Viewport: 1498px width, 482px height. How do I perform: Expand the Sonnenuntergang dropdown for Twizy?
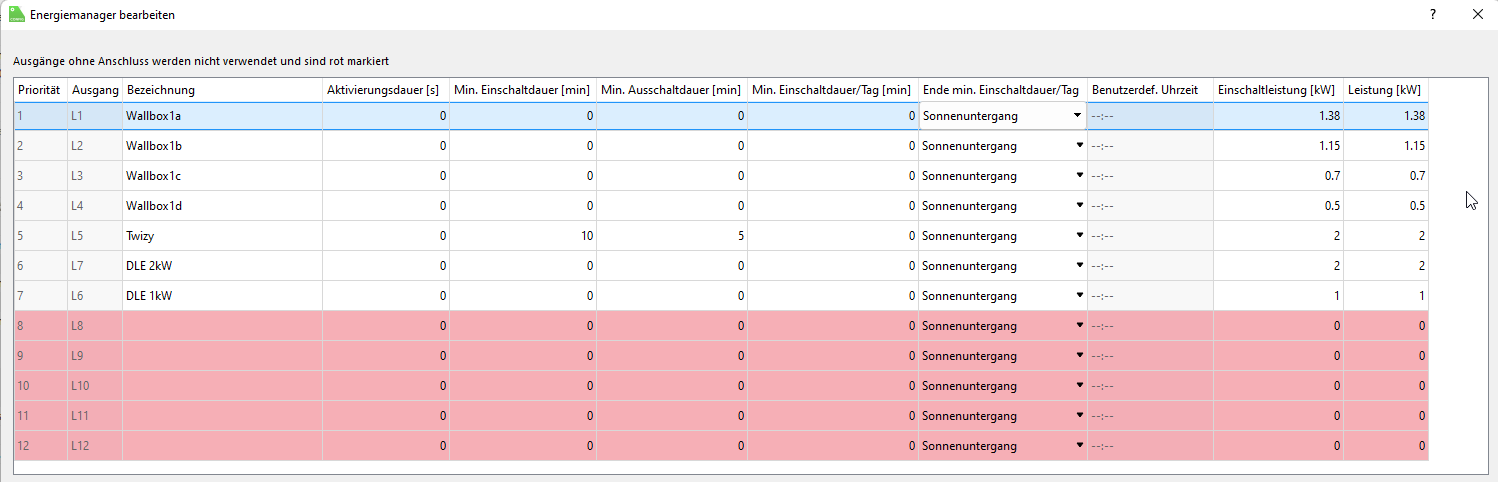point(1080,235)
